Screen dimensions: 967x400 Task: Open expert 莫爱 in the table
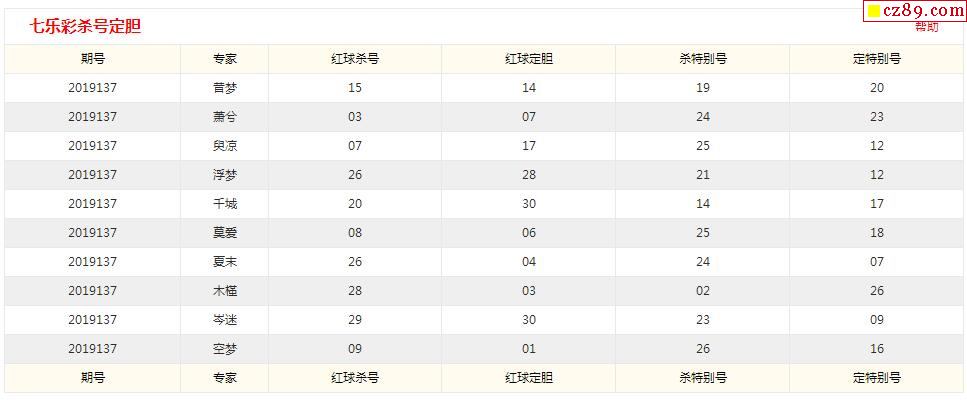point(224,233)
